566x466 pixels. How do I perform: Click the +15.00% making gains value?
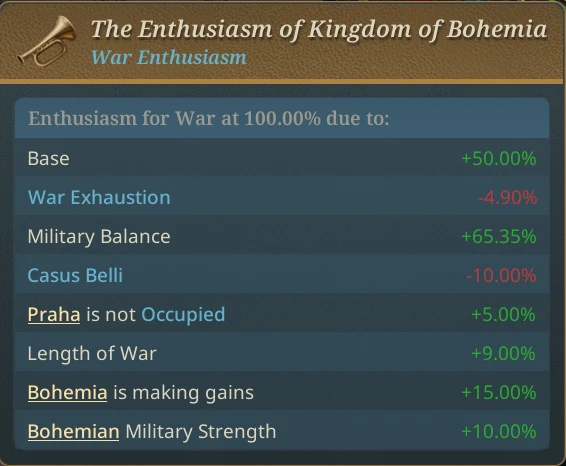coord(499,393)
